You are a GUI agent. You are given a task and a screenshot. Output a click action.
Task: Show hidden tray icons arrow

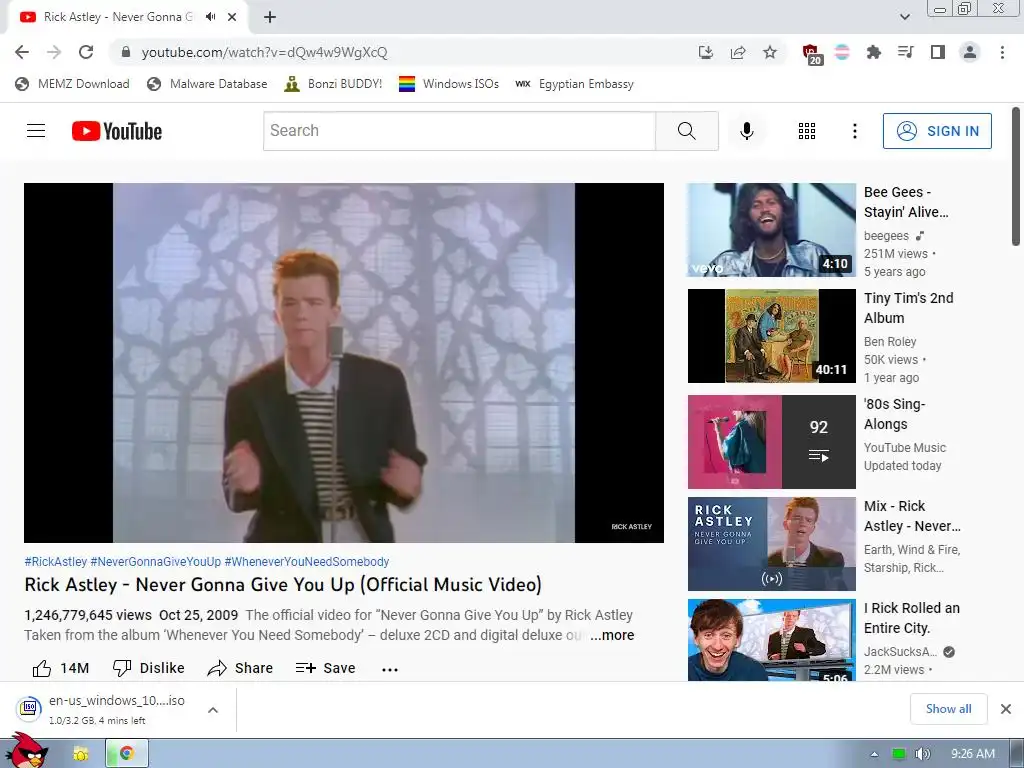(x=874, y=754)
